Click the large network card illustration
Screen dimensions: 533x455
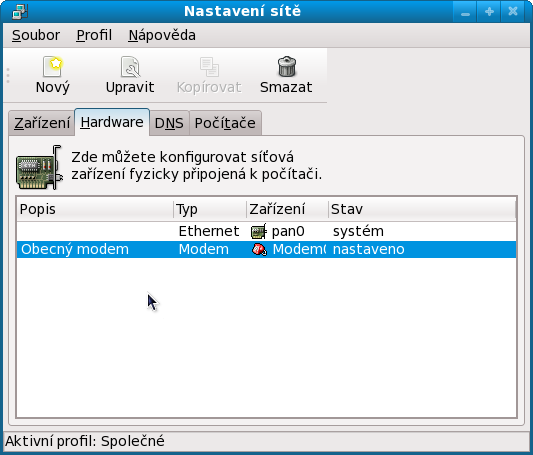coord(39,168)
